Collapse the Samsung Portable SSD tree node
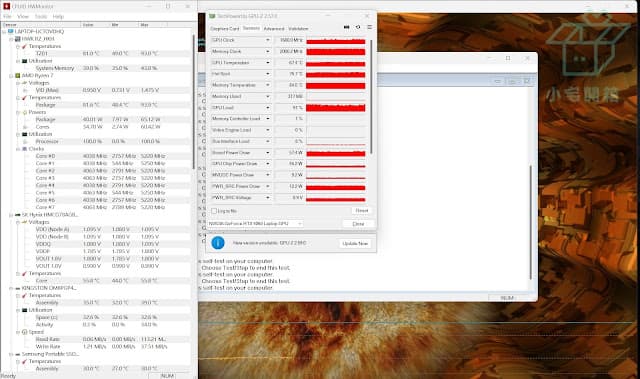The image size is (640, 379). 11,354
